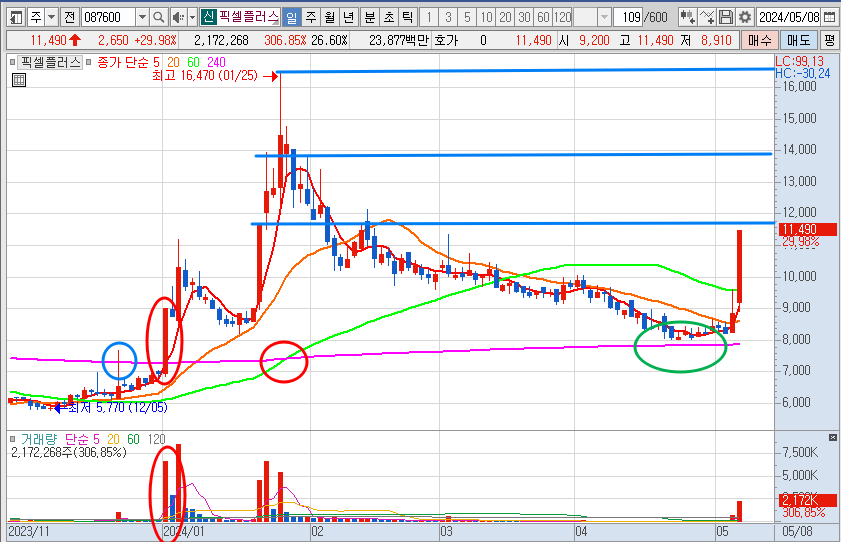Choose the 120 interval button
The height and width of the screenshot is (542, 841).
(563, 18)
